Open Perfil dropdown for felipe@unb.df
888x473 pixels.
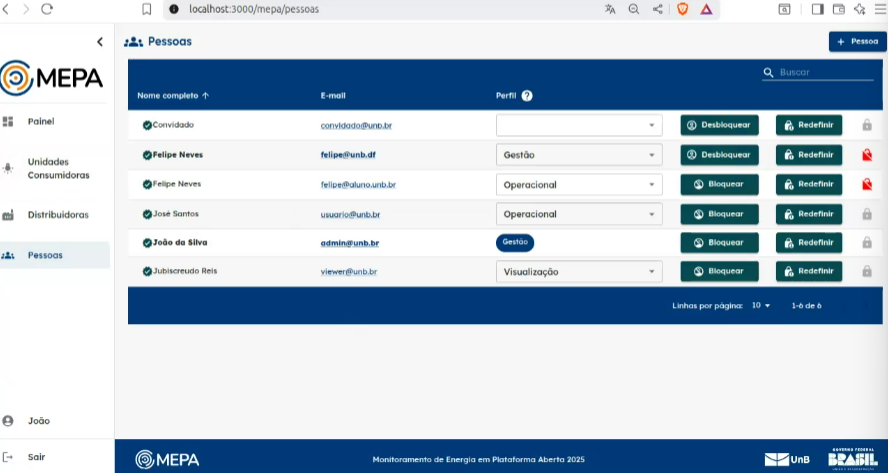579,155
